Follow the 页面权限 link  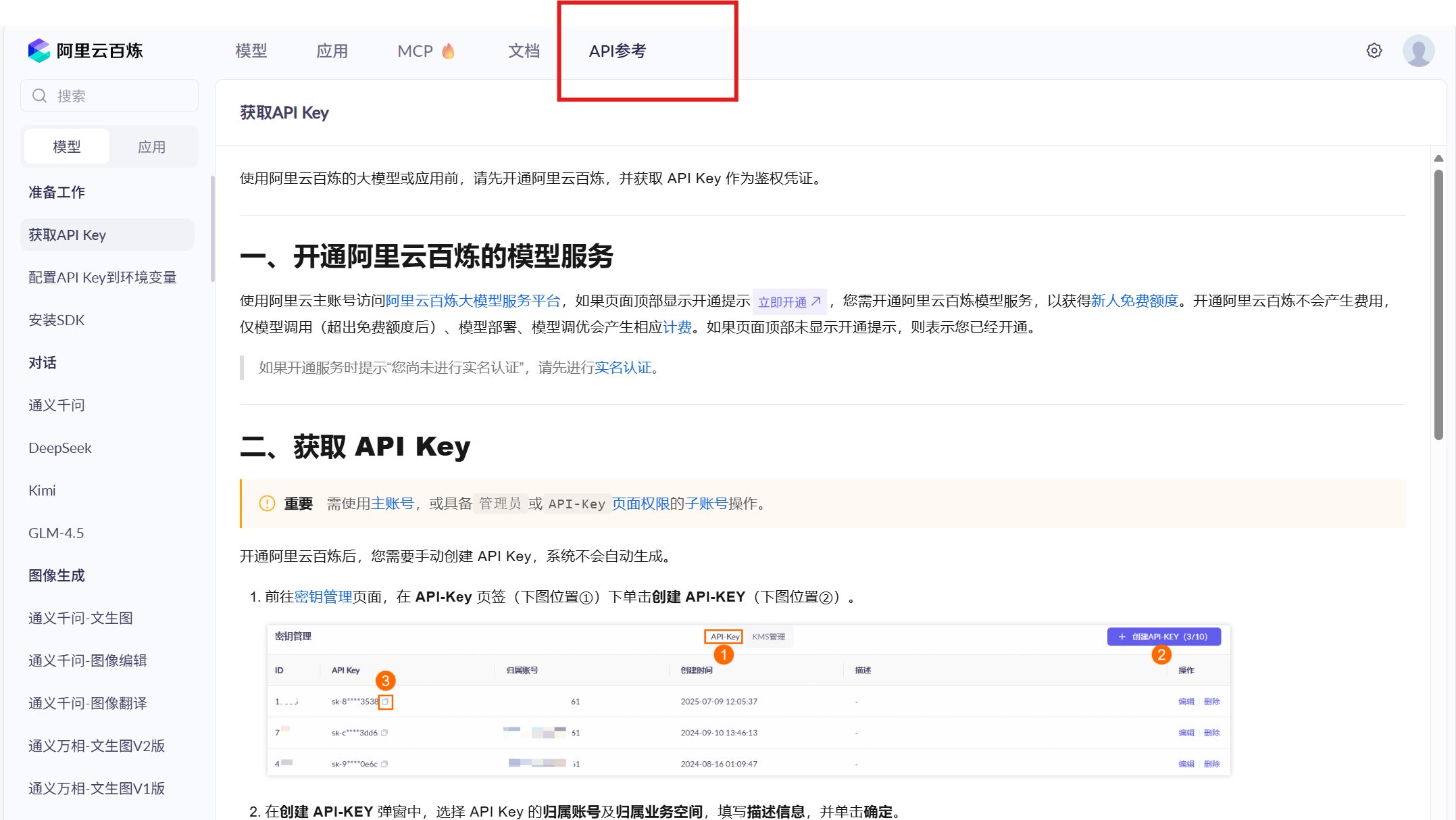(641, 504)
